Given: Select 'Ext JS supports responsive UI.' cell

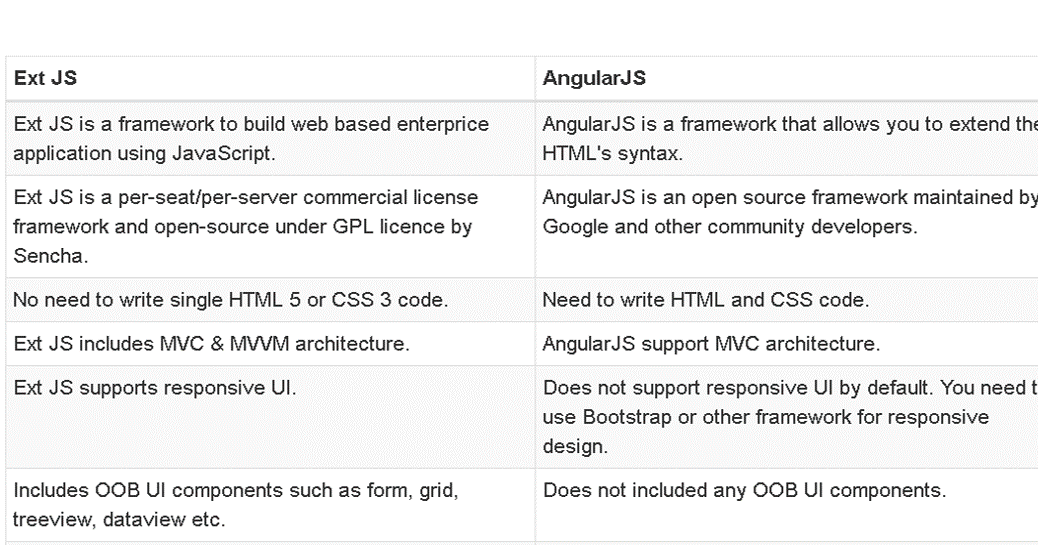Looking at the screenshot, I should [x=270, y=417].
